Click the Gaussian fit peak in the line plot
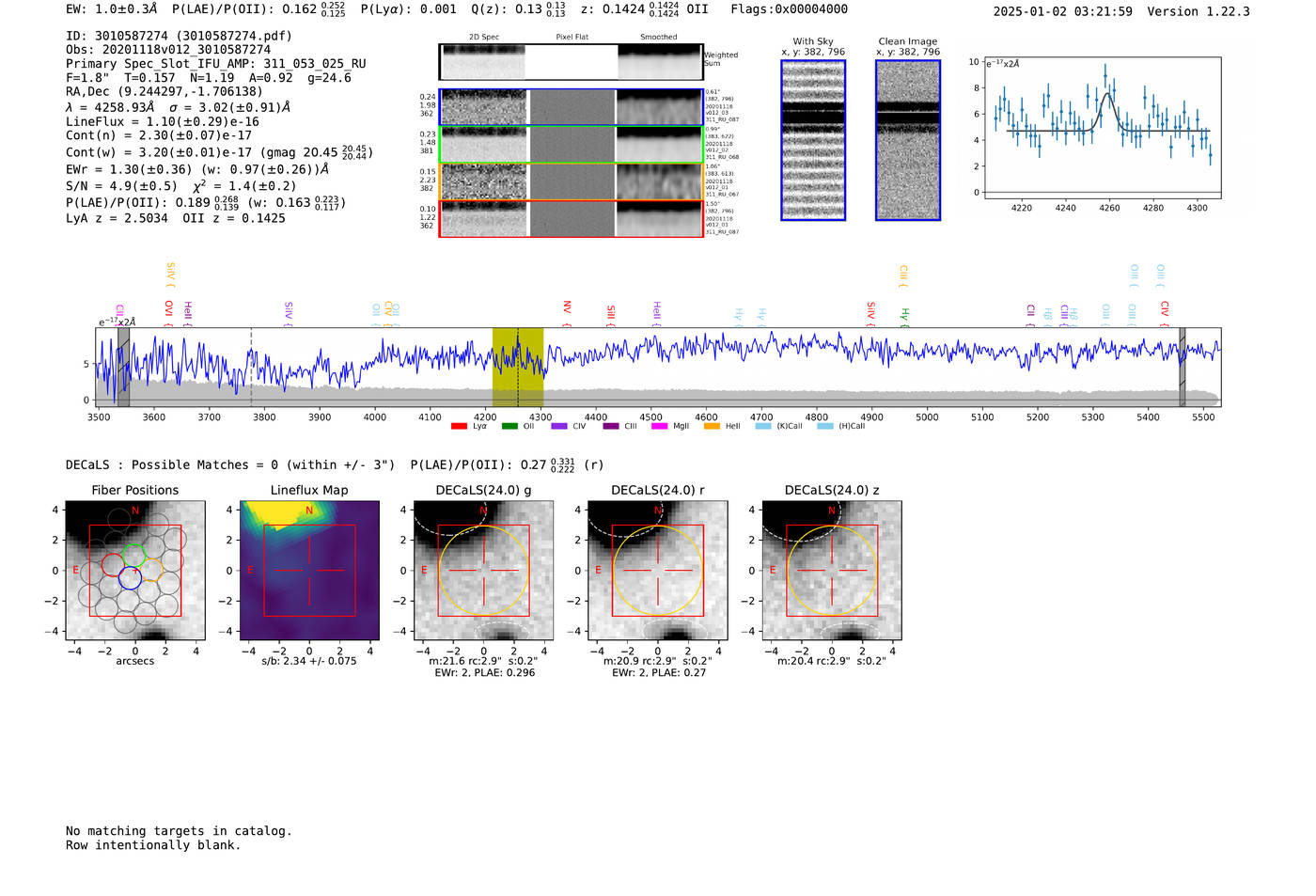Viewport: 1316px width, 896px height. [x=1107, y=93]
